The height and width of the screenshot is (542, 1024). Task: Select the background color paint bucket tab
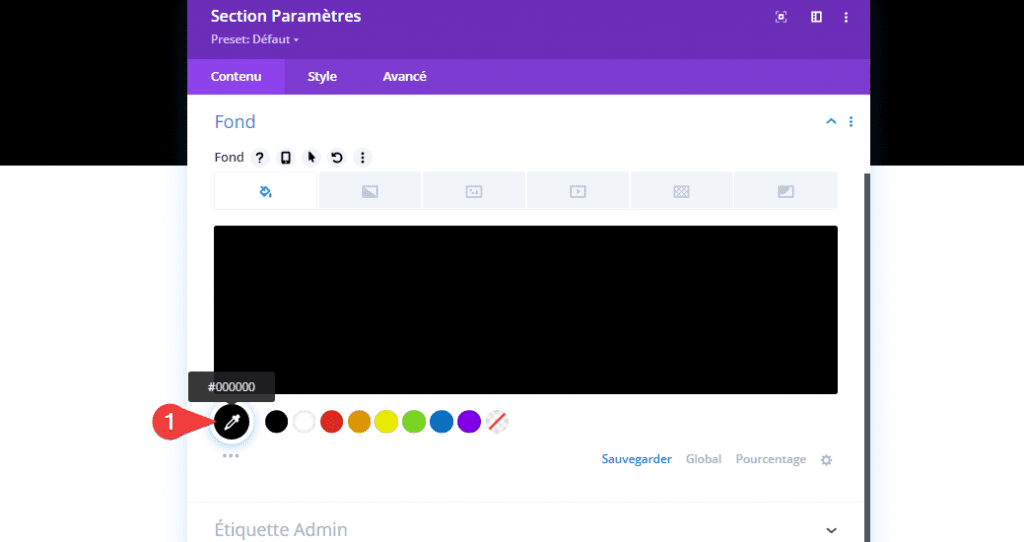tap(266, 191)
